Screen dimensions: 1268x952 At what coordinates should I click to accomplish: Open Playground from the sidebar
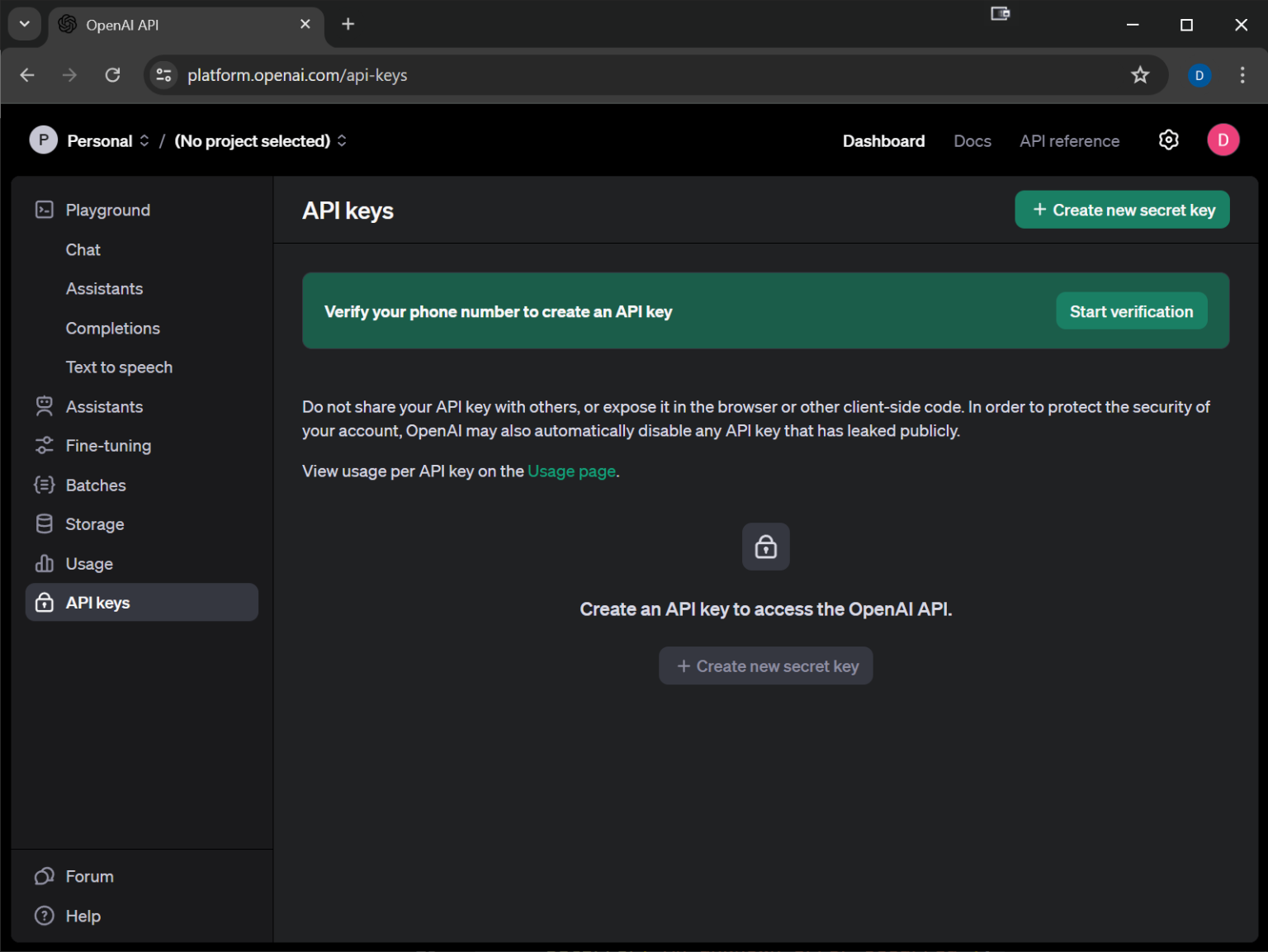pos(107,210)
